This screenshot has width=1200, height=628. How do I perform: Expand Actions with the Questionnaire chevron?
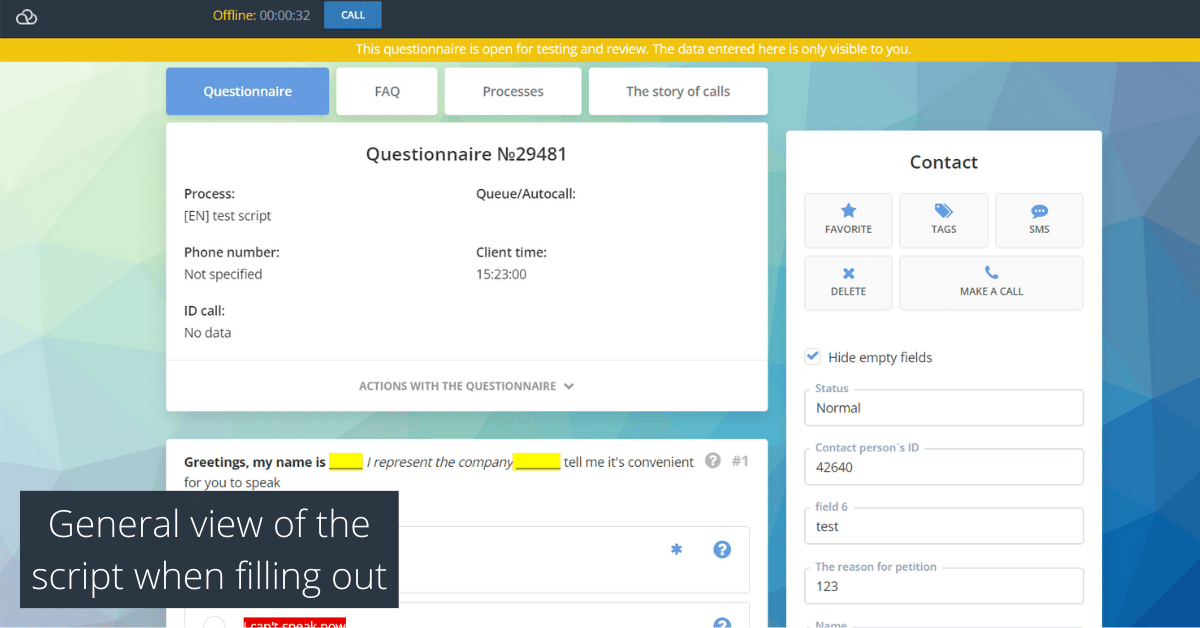click(x=569, y=386)
